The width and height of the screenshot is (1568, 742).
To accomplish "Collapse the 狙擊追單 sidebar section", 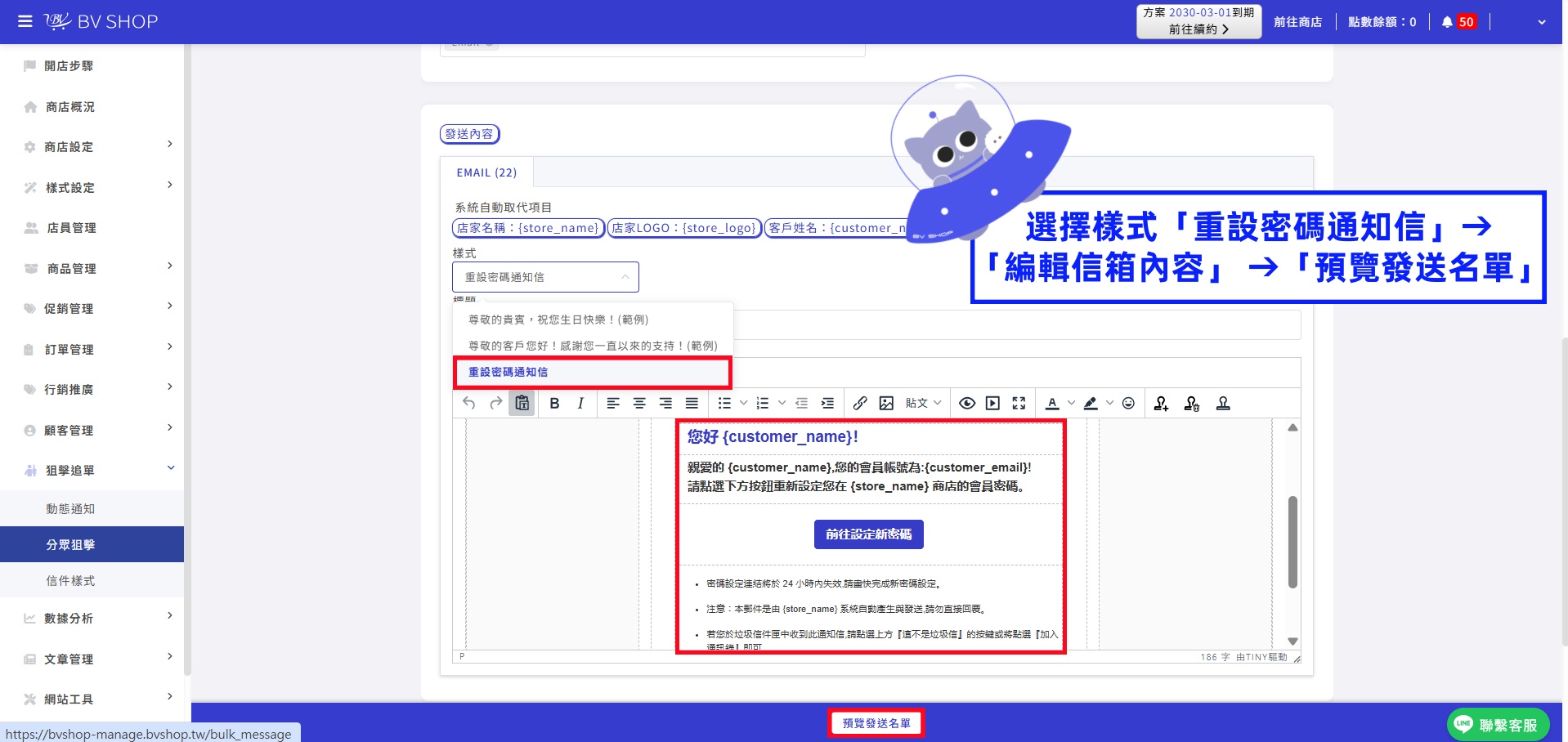I will coord(92,470).
